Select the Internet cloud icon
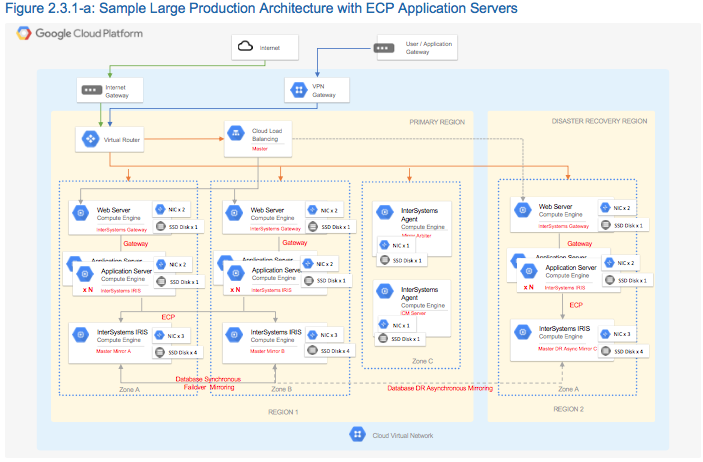Viewport: 703px width, 462px height. tap(245, 46)
